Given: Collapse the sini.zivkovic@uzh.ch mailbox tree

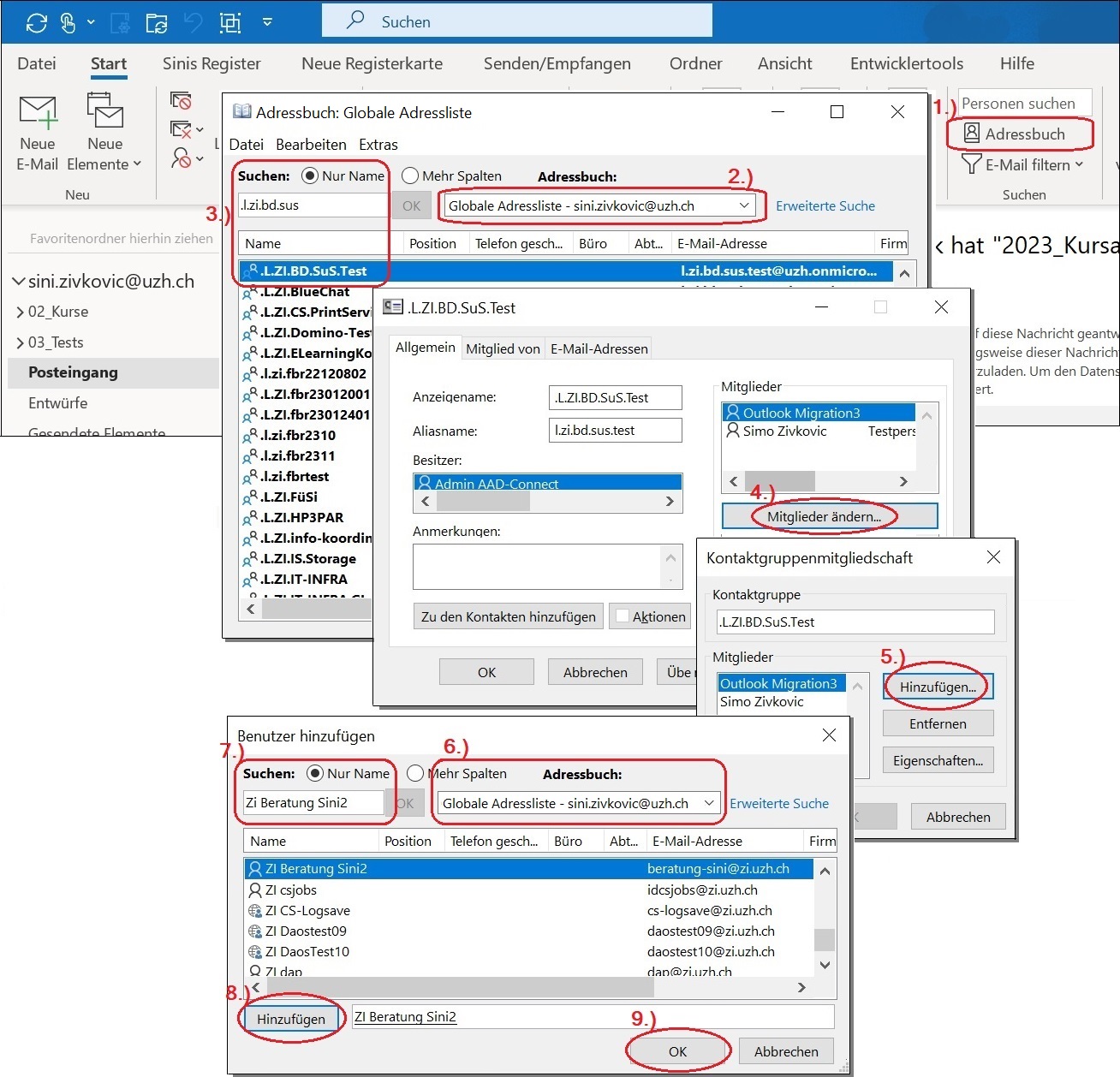Looking at the screenshot, I should [x=19, y=282].
